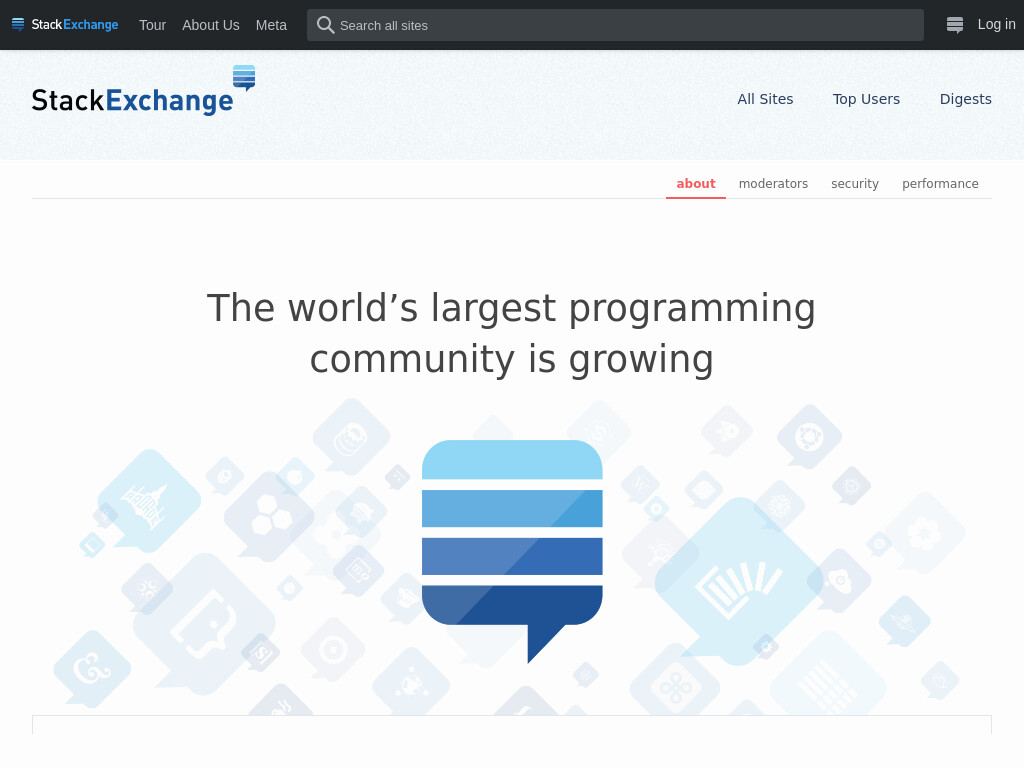Image resolution: width=1024 pixels, height=768 pixels.
Task: Switch to the security tab
Action: coord(854,184)
